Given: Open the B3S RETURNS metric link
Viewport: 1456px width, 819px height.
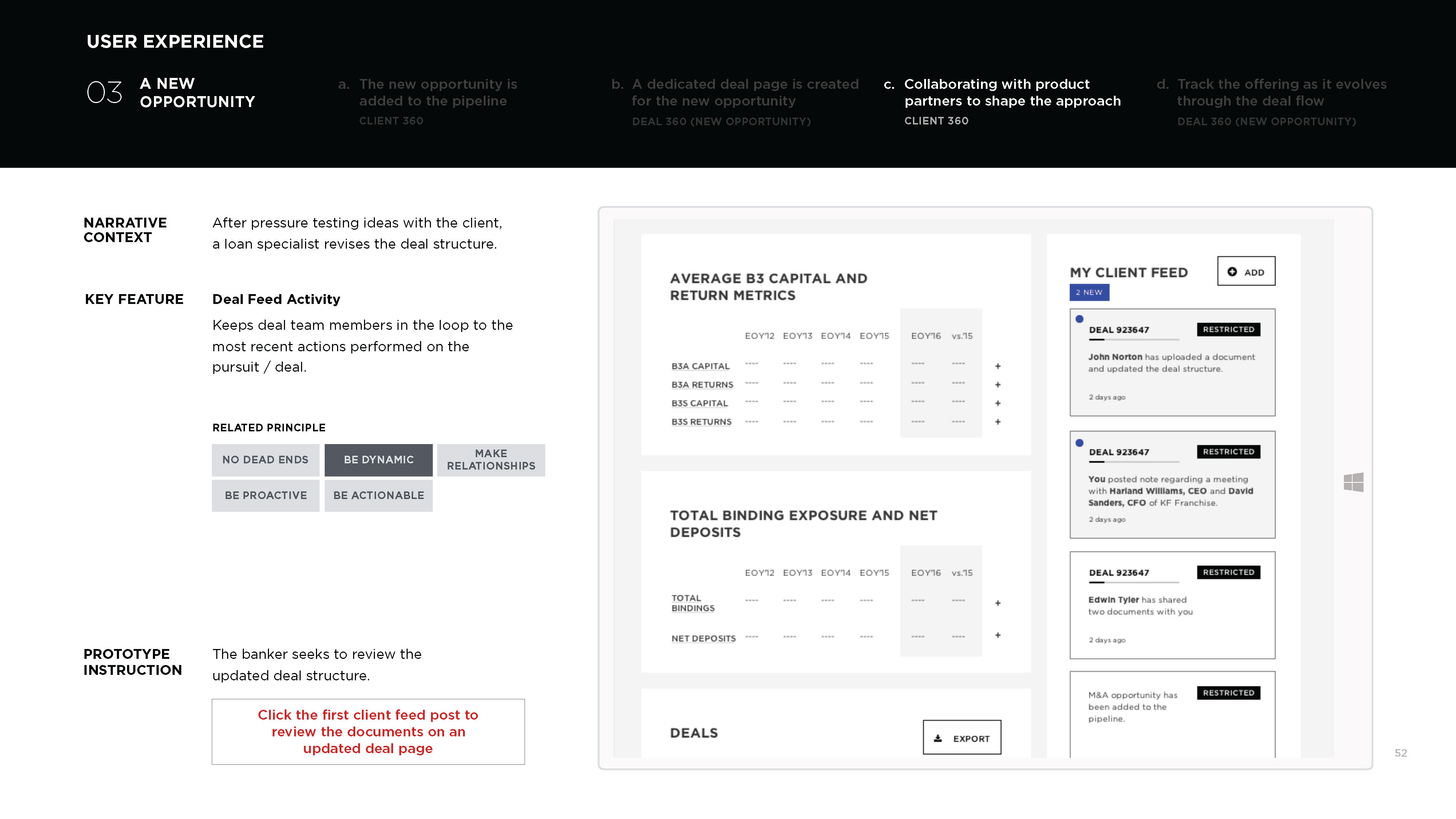Looking at the screenshot, I should pyautogui.click(x=701, y=422).
